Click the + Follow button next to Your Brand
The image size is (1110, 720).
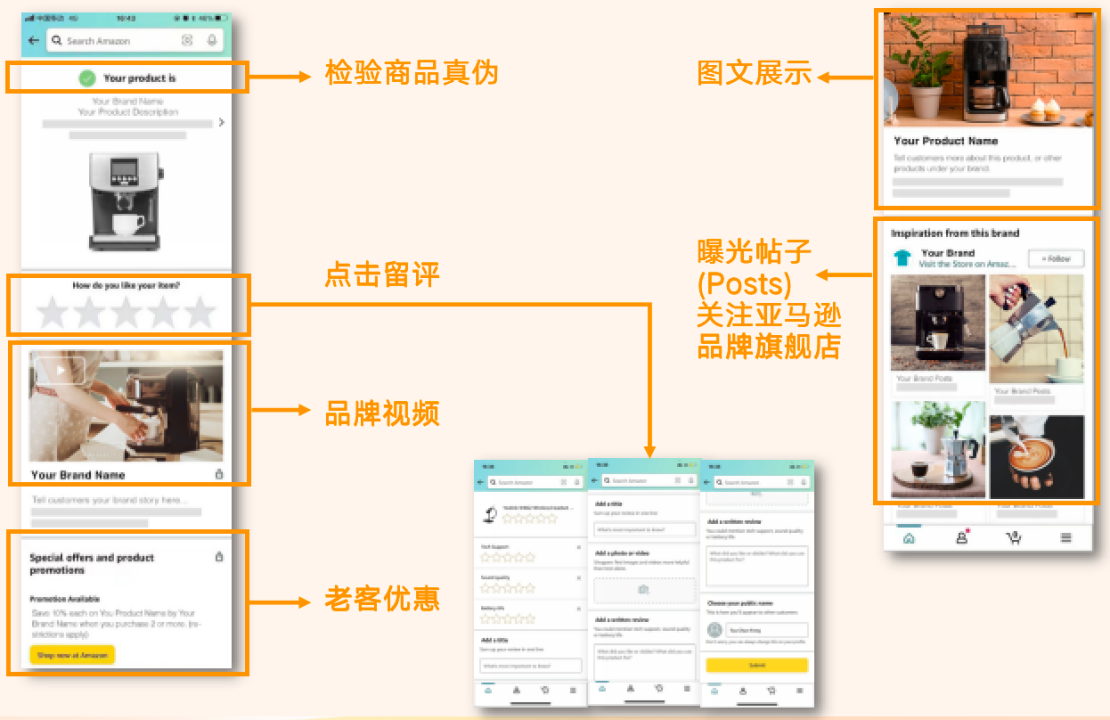pos(1055,259)
